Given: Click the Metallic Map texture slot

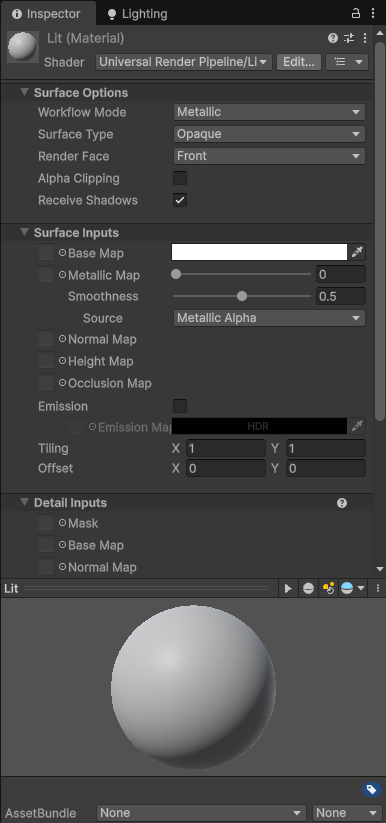Looking at the screenshot, I should 46,275.
